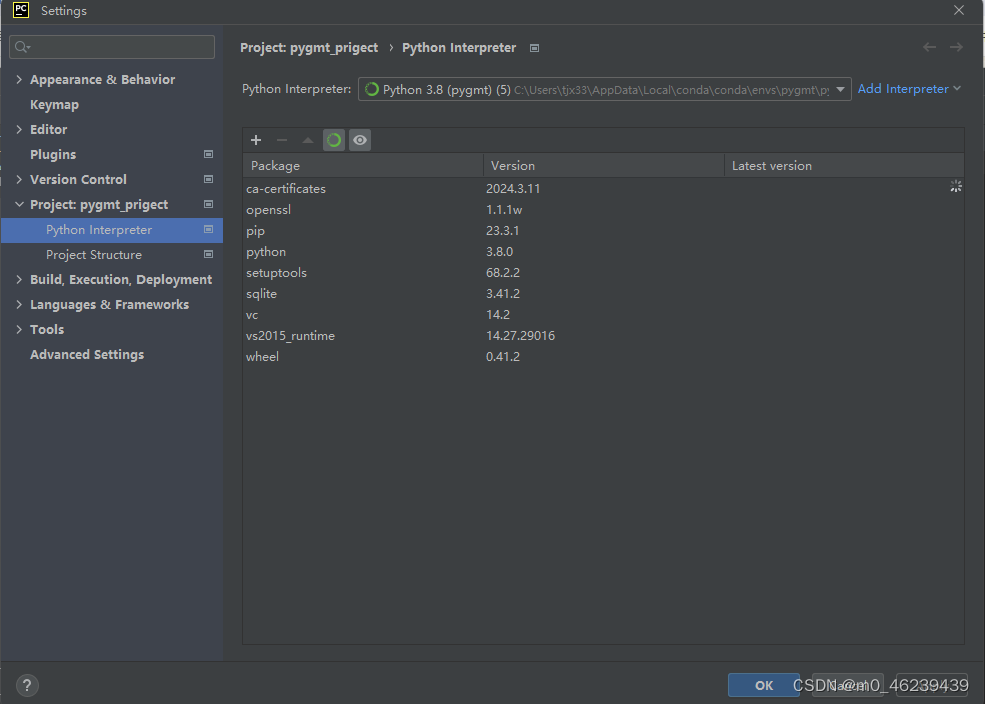Toggle the Use Conda package manager button
This screenshot has width=985, height=704.
pyautogui.click(x=334, y=140)
